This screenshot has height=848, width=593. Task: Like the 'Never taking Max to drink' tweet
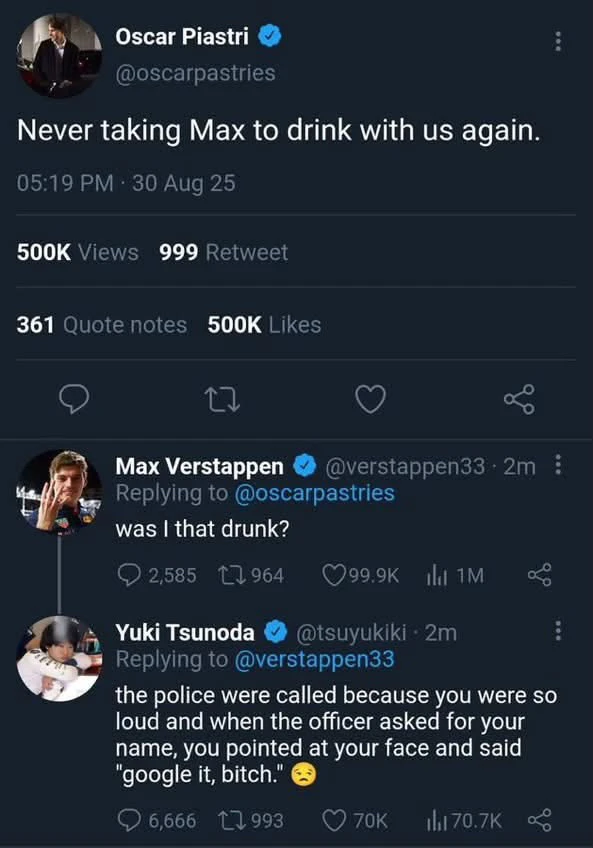(371, 399)
